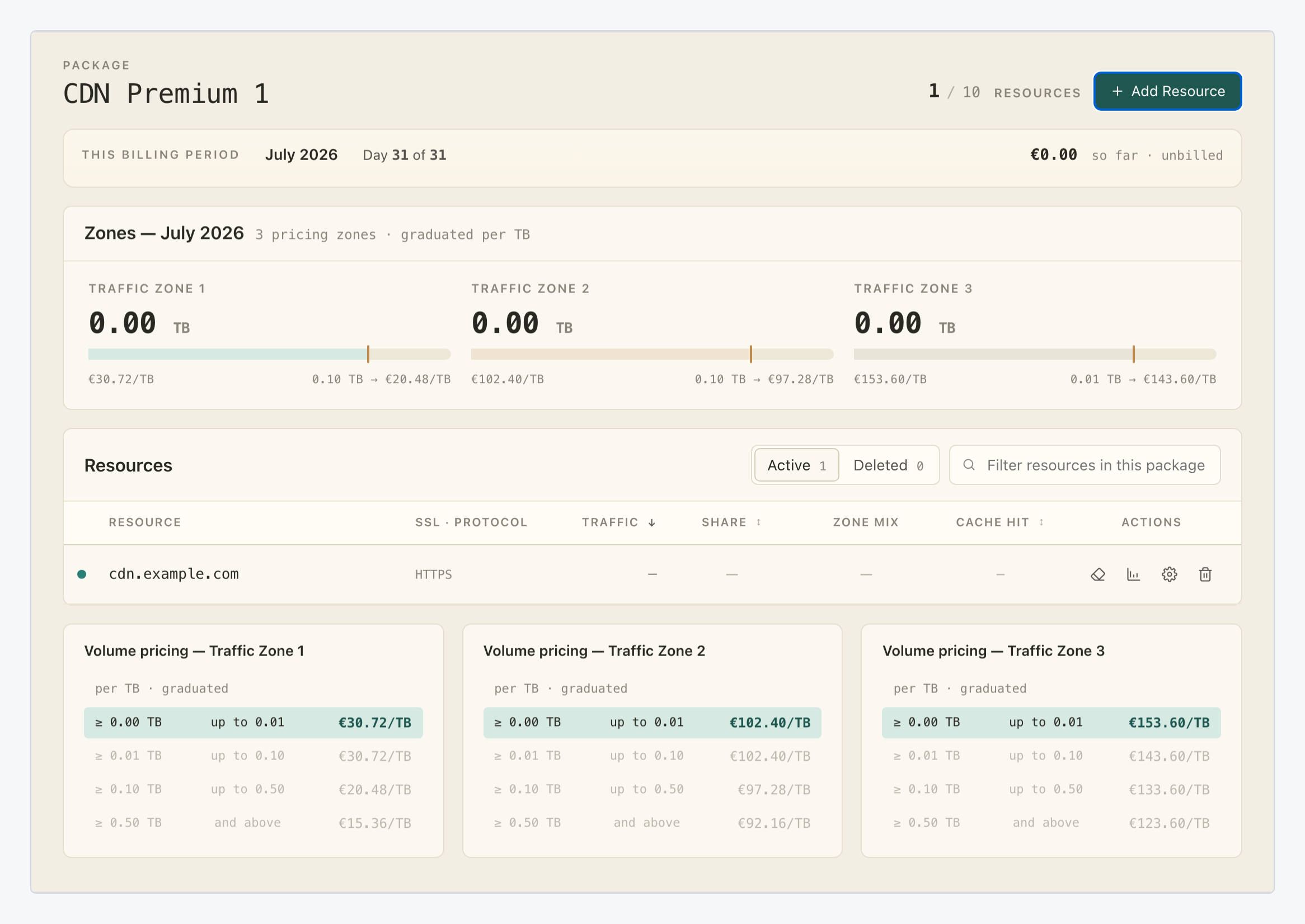The width and height of the screenshot is (1305, 924).
Task: Select the €97.28/TB tier row
Action: point(652,790)
